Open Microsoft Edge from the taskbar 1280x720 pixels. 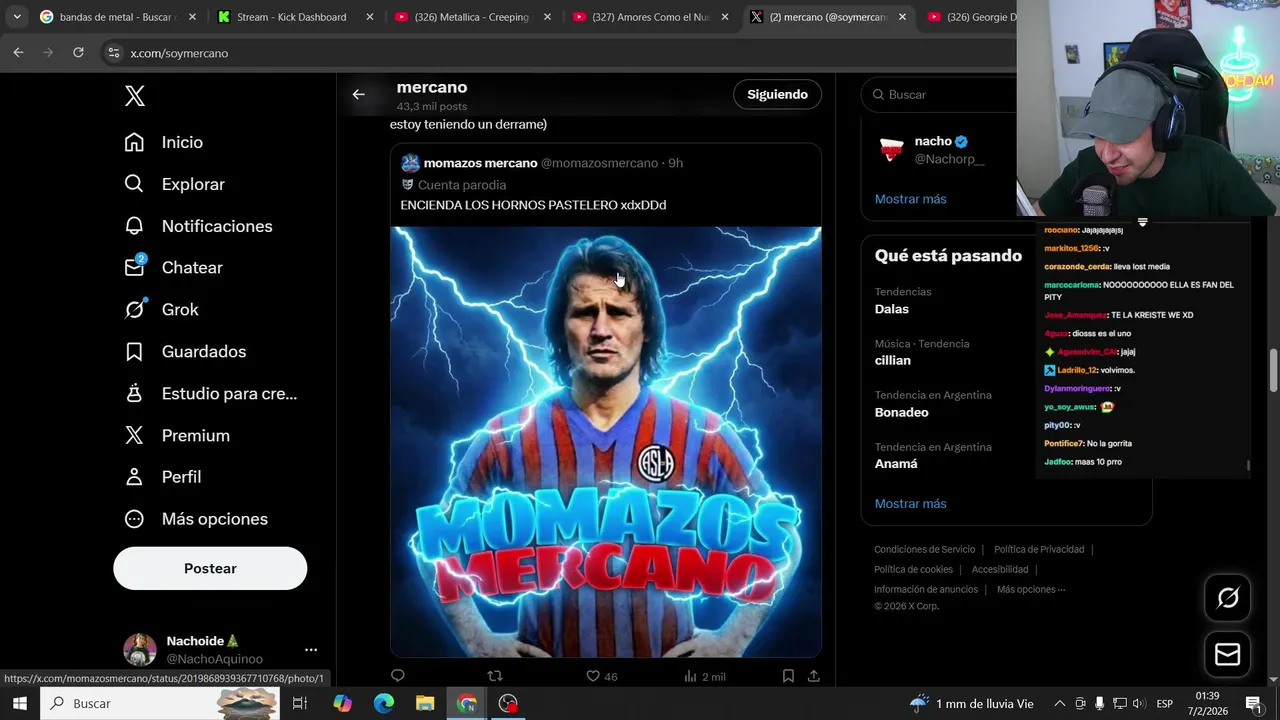coord(384,703)
